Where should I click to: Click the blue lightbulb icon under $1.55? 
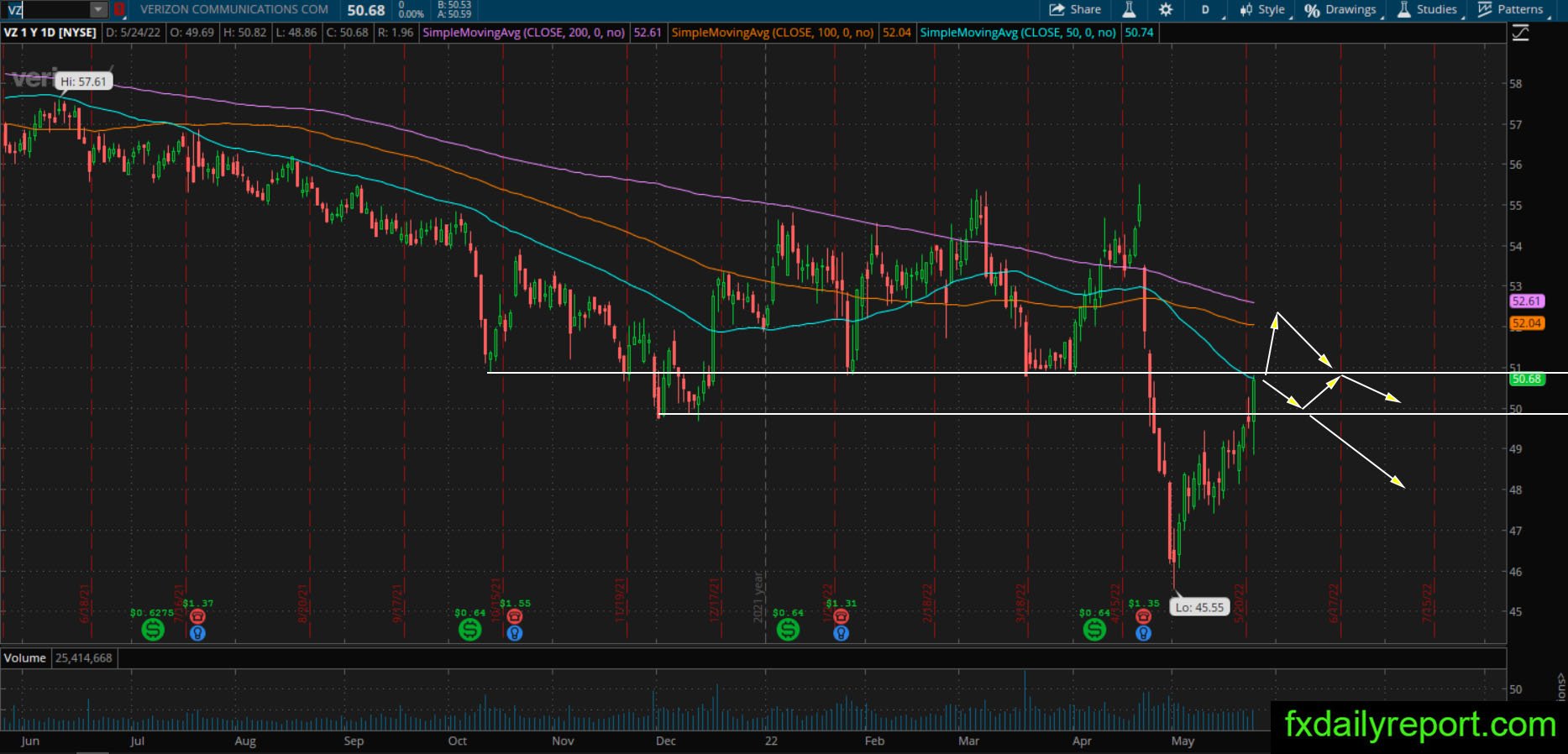pos(515,633)
